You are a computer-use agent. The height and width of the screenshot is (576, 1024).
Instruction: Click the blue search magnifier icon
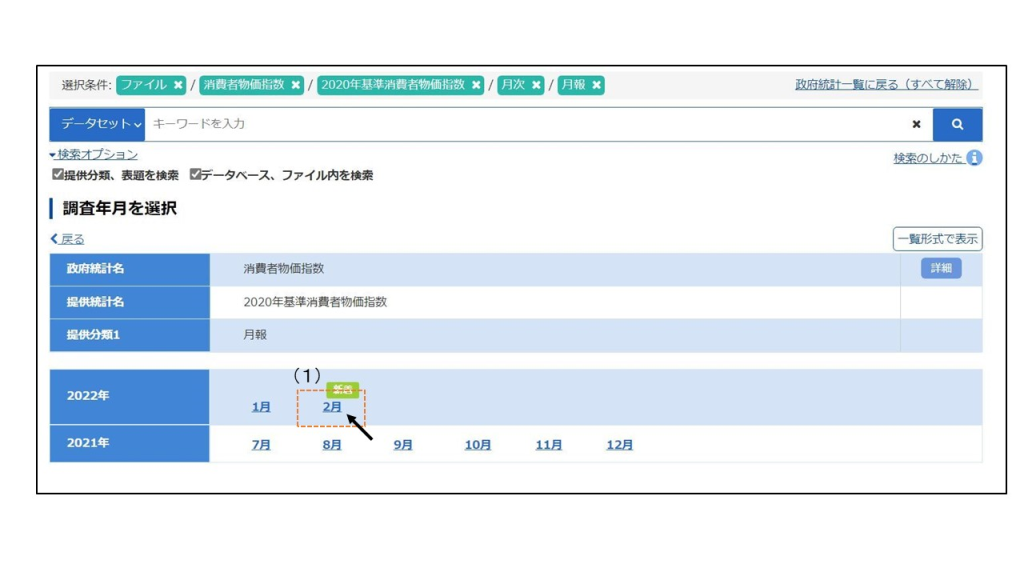(x=958, y=124)
